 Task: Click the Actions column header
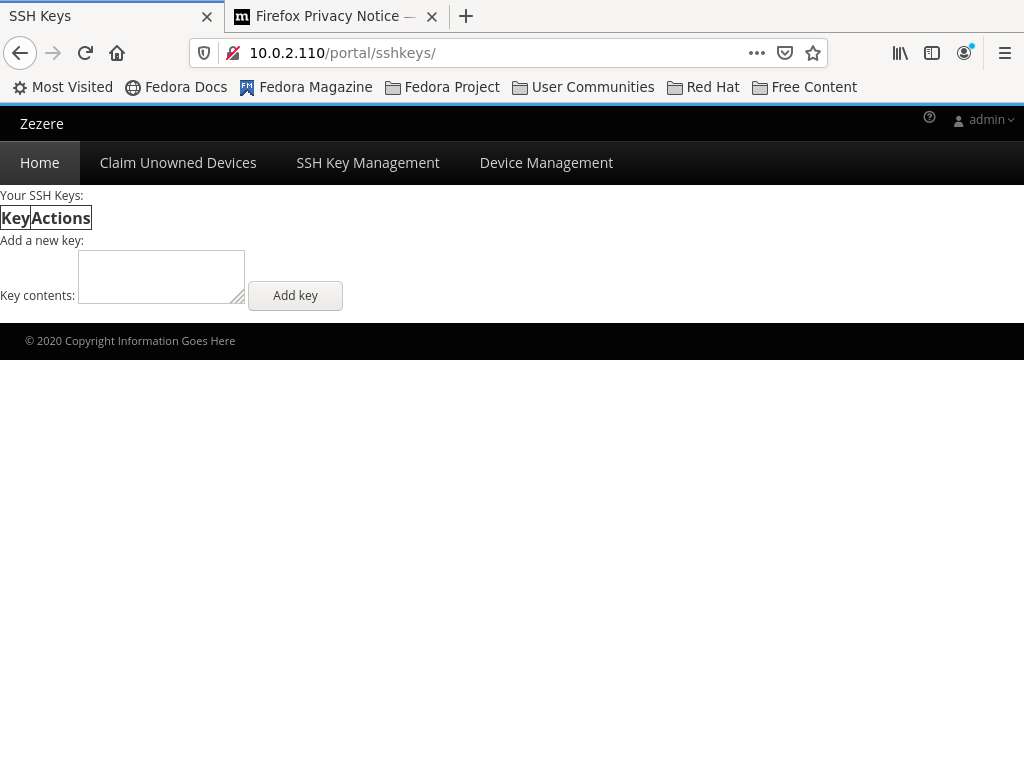pyautogui.click(x=61, y=218)
